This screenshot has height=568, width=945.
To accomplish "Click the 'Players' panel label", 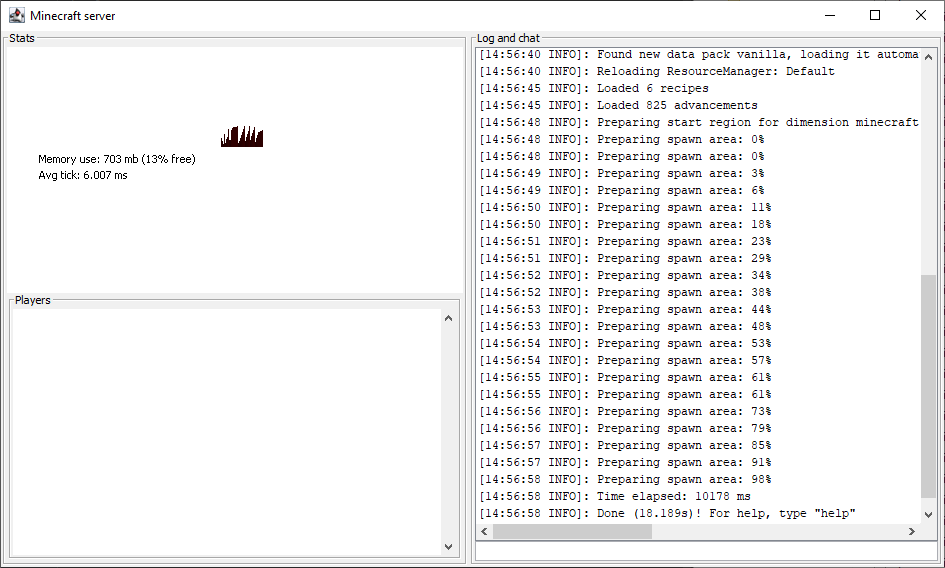I will pyautogui.click(x=33, y=300).
